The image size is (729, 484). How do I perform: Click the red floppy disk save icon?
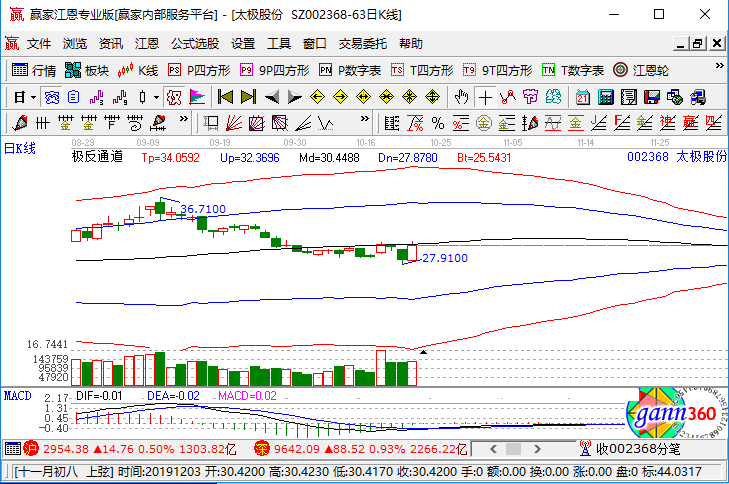pyautogui.click(x=652, y=97)
